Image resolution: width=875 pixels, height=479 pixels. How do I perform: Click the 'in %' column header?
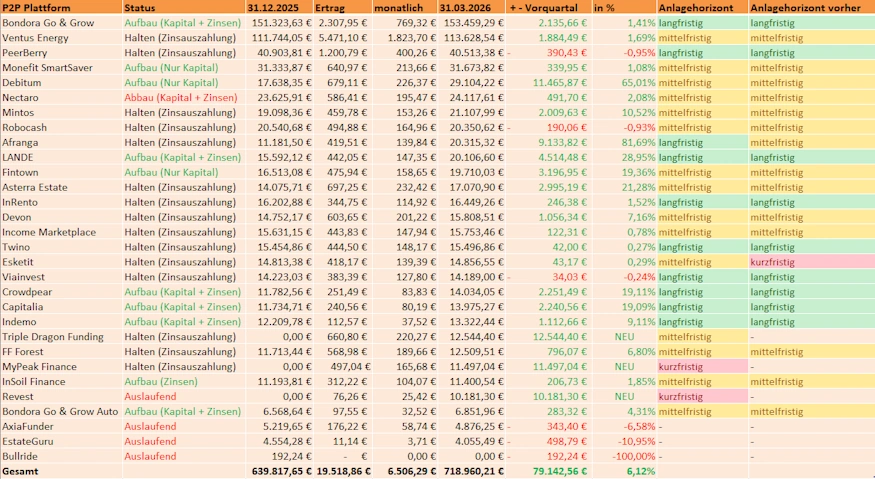(x=624, y=7)
